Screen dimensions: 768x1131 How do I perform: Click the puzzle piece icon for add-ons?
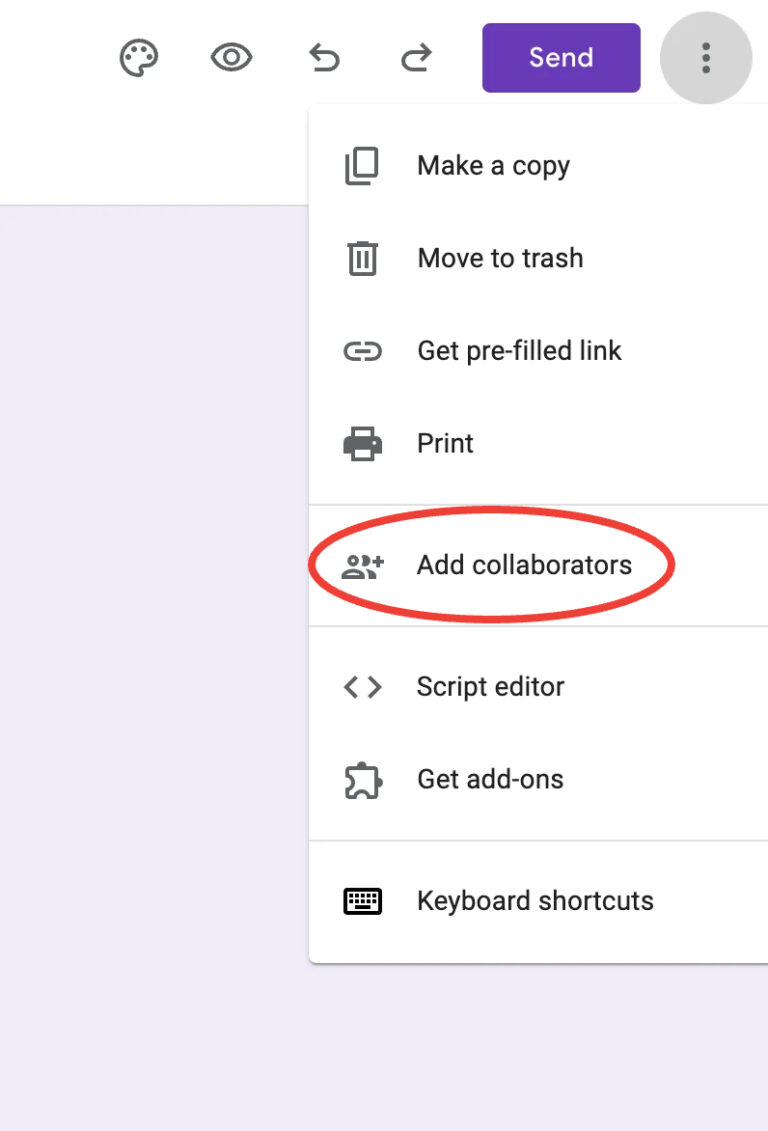(x=362, y=779)
